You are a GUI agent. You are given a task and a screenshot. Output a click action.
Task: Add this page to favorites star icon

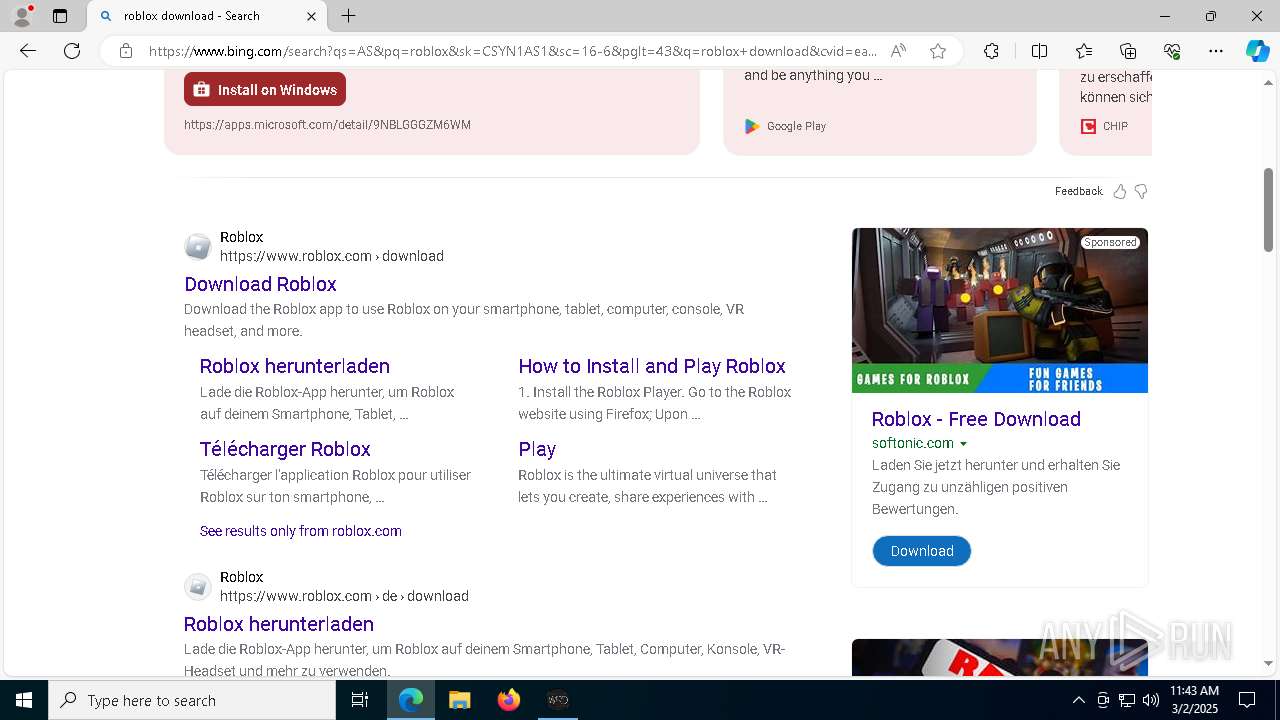[938, 51]
